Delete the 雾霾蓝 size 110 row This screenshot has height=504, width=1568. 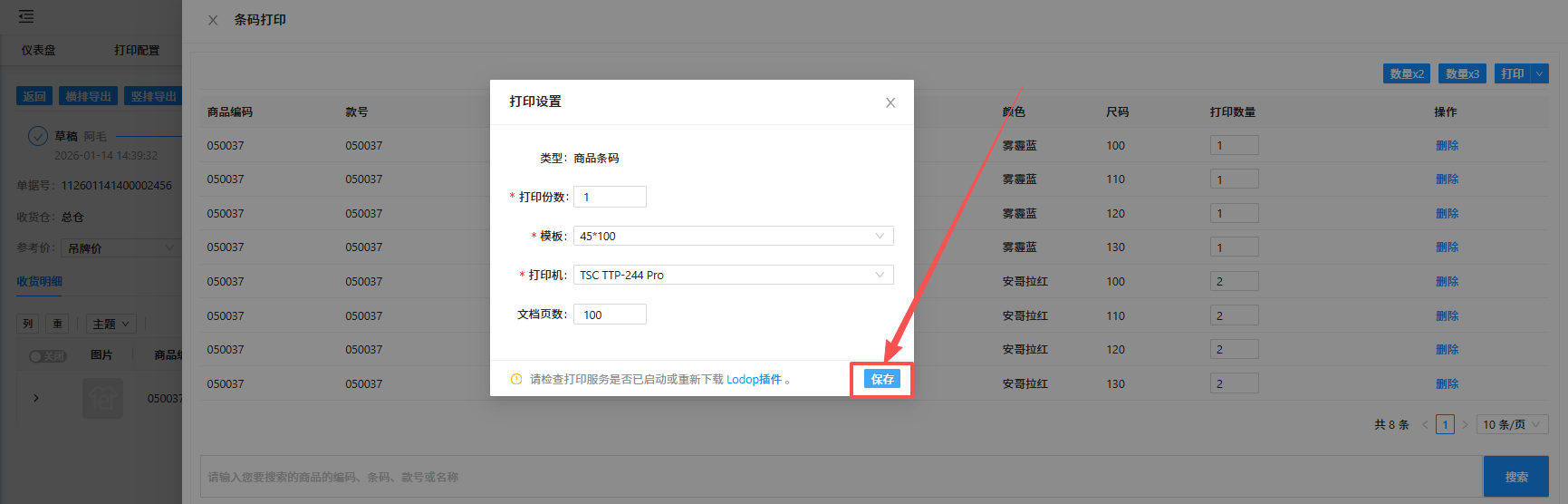coord(1447,179)
